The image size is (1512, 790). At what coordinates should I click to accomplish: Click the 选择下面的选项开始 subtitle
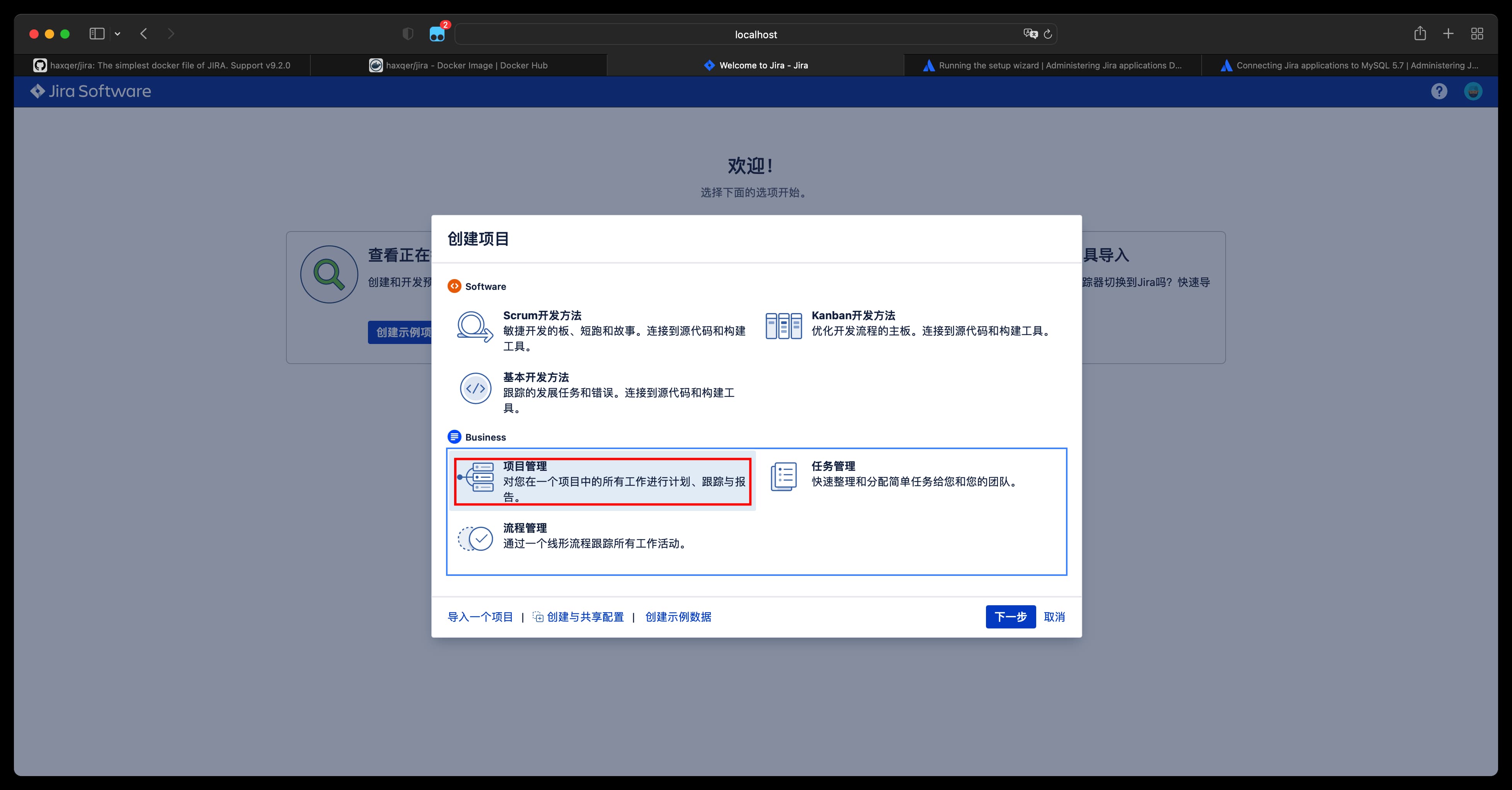point(755,192)
